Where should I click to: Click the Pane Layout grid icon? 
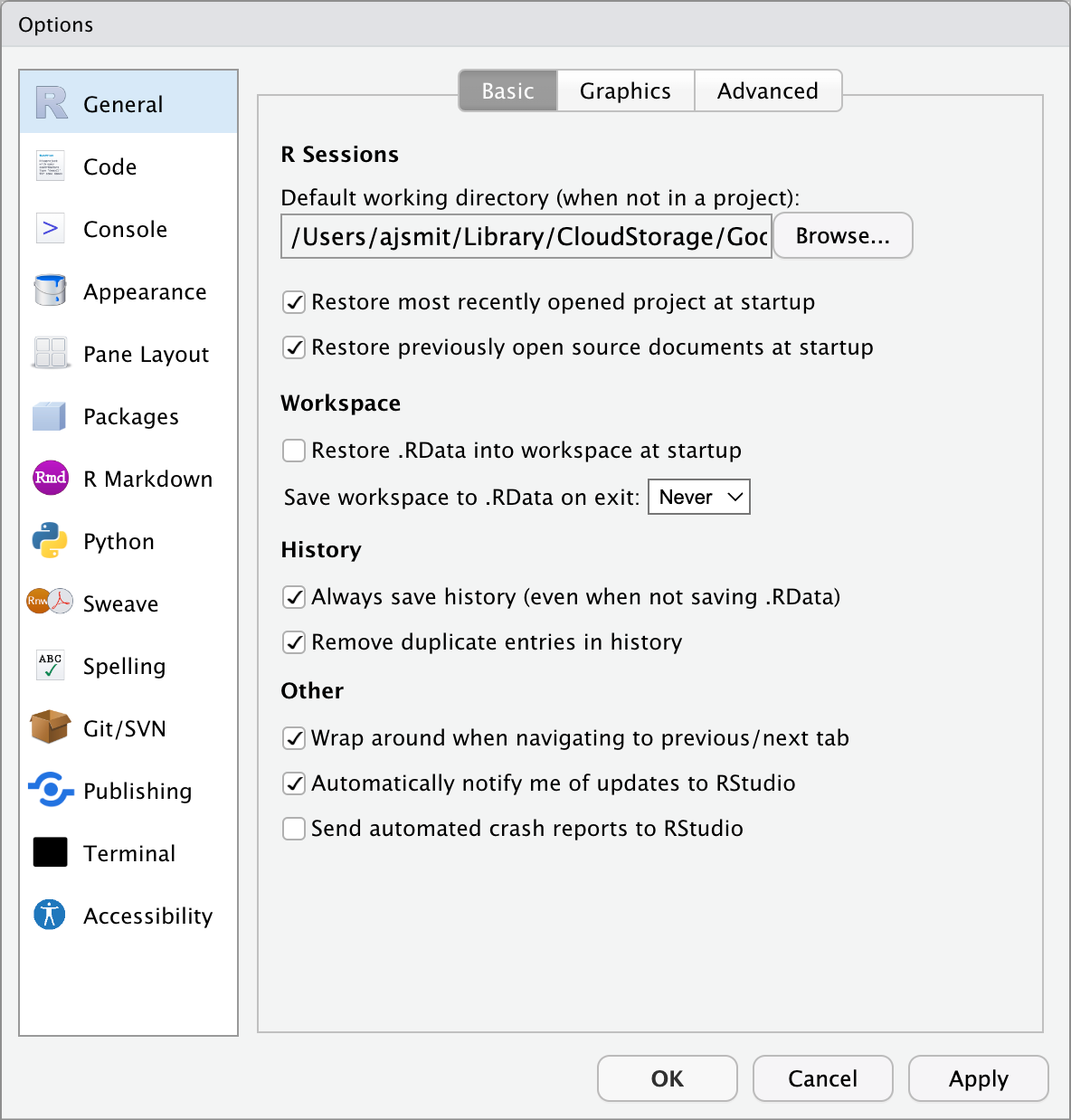coord(51,353)
